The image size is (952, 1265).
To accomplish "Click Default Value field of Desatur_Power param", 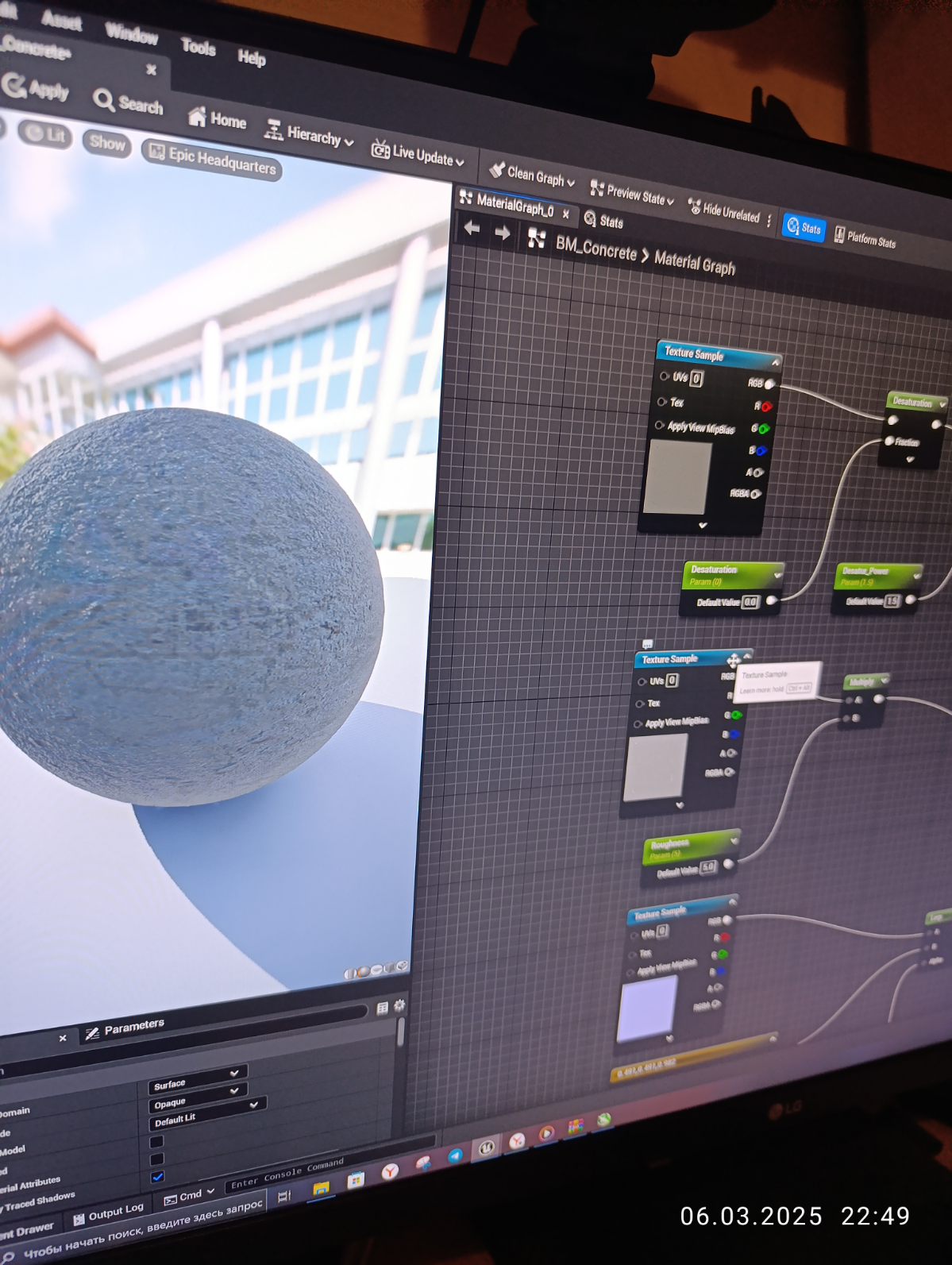I will pos(892,600).
